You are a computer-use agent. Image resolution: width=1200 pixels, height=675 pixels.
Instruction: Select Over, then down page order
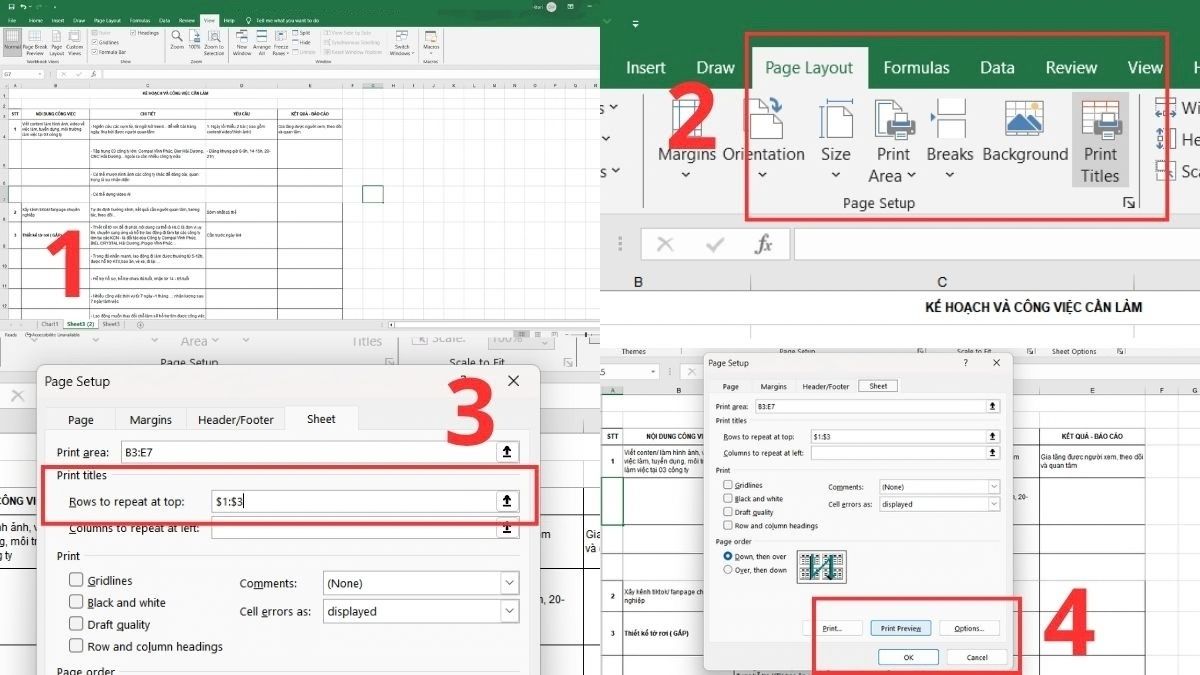click(x=728, y=570)
